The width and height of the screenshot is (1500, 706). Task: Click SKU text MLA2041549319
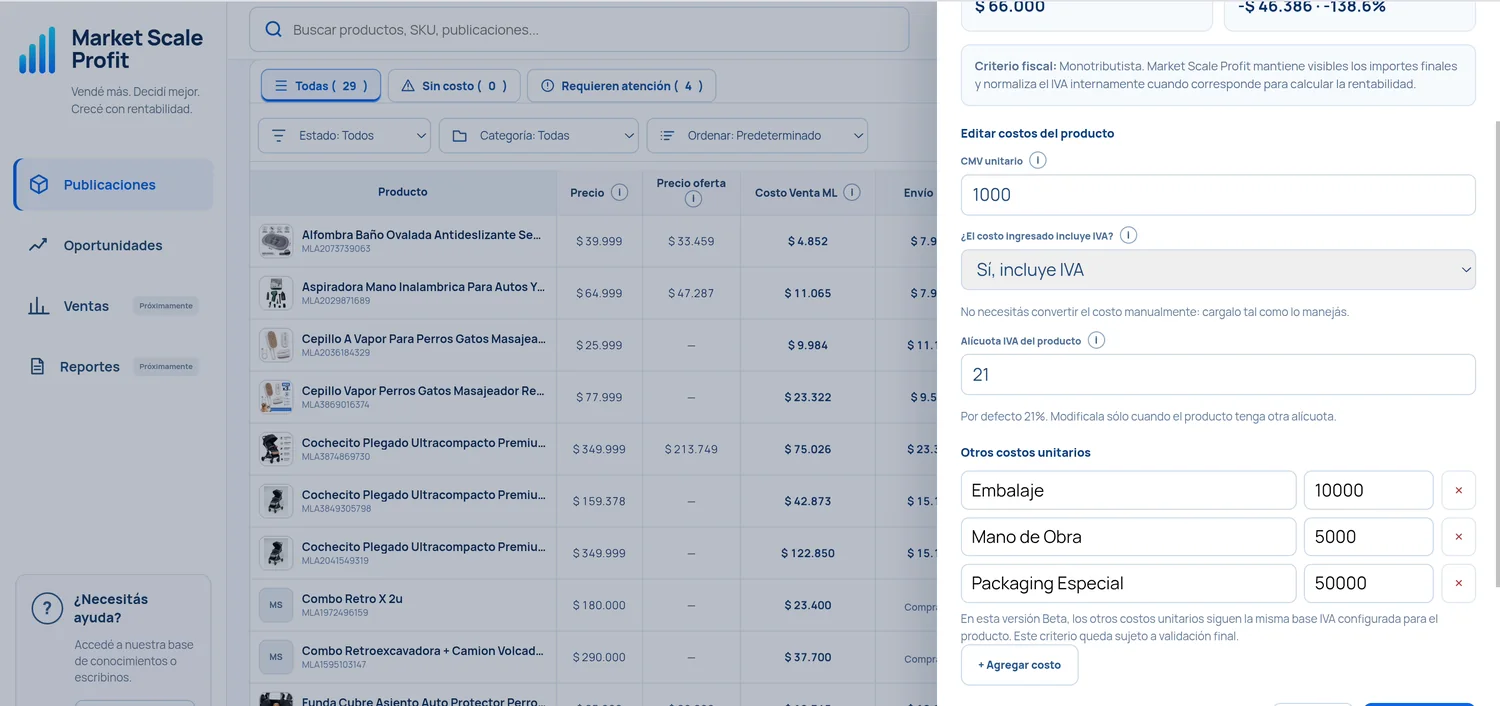click(x=336, y=561)
